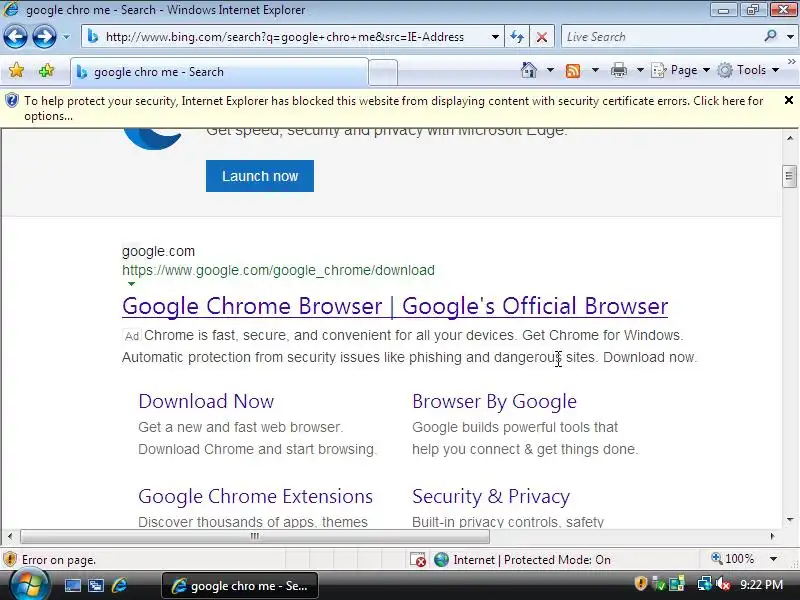800x600 pixels.
Task: Expand the small green arrow under URL
Action: (131, 284)
